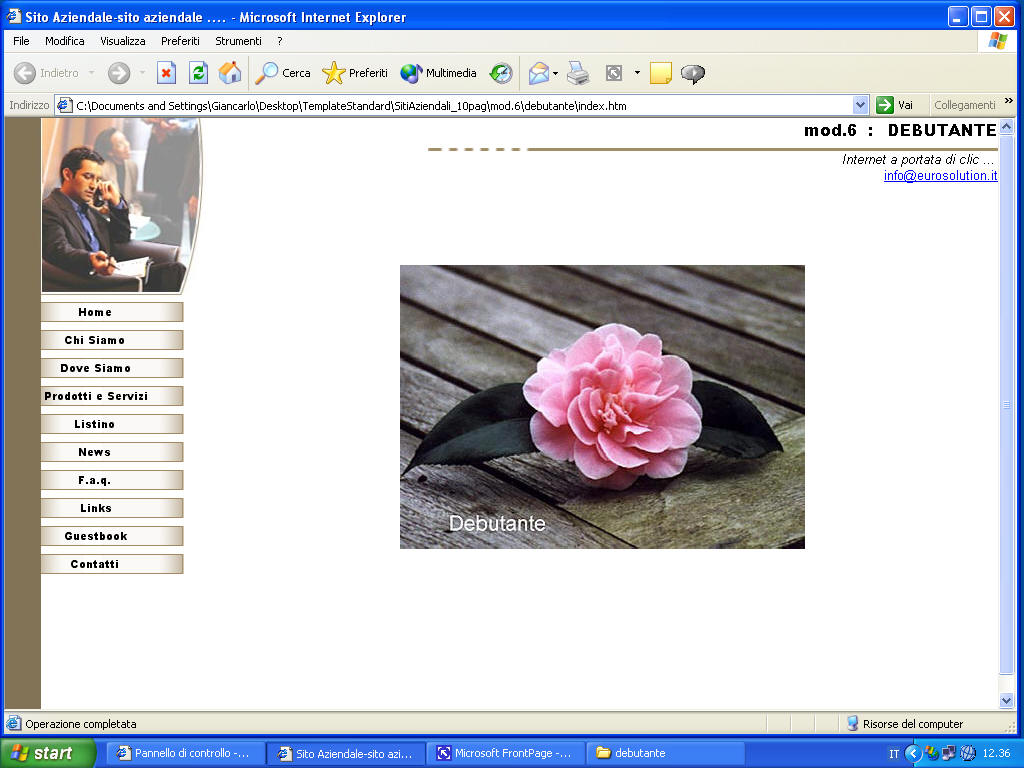The height and width of the screenshot is (768, 1024).
Task: Open the Visualizza menu
Action: [x=123, y=41]
